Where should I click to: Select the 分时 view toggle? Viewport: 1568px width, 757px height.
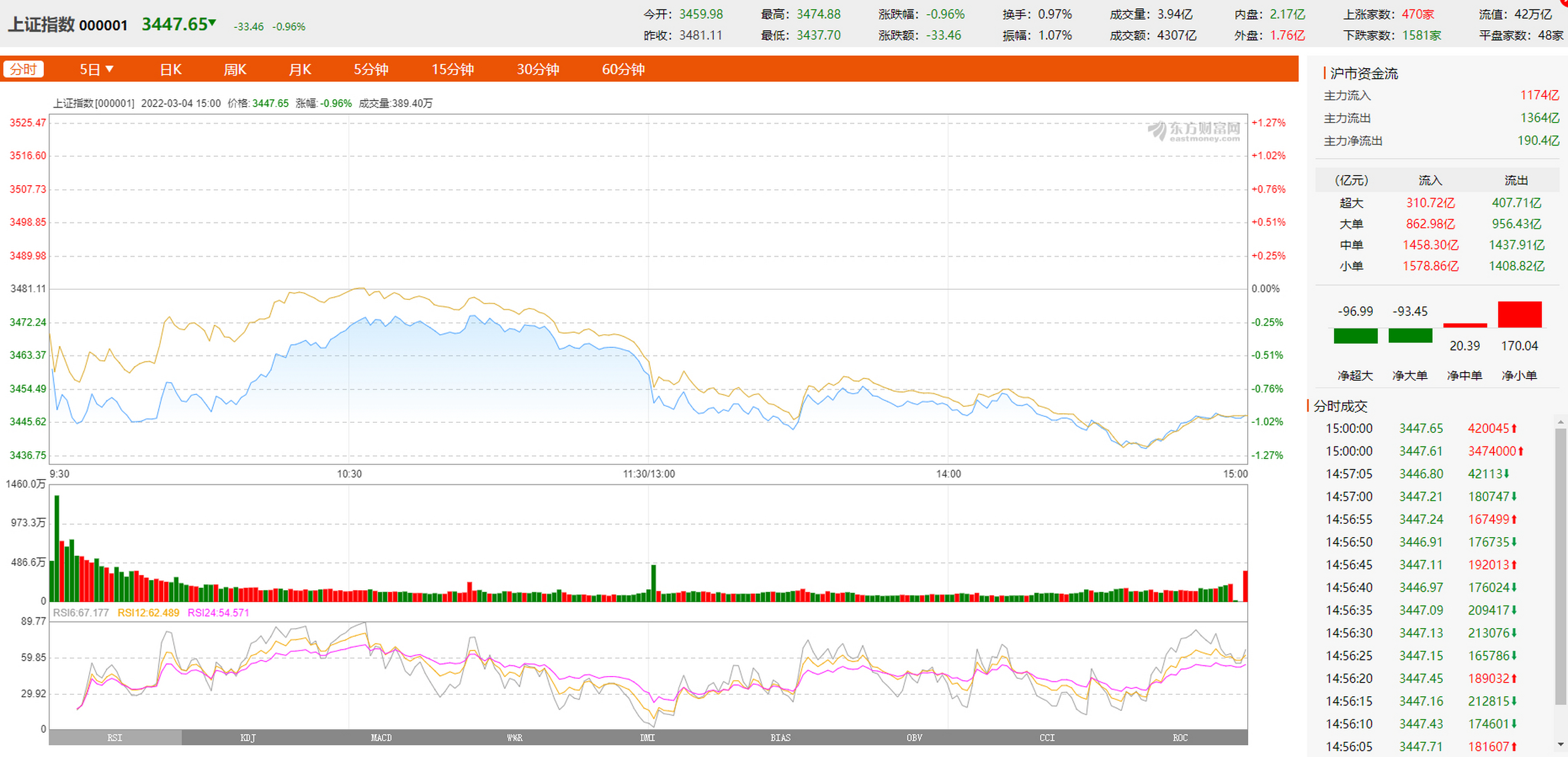tap(24, 69)
